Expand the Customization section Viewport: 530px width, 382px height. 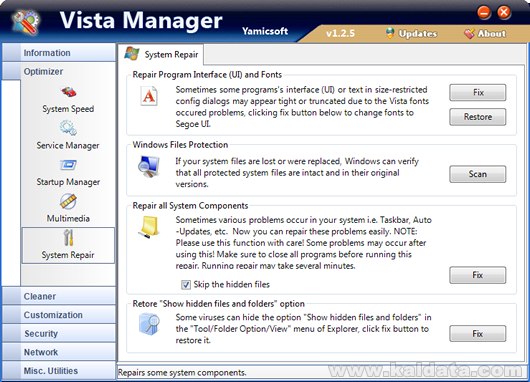click(x=59, y=315)
